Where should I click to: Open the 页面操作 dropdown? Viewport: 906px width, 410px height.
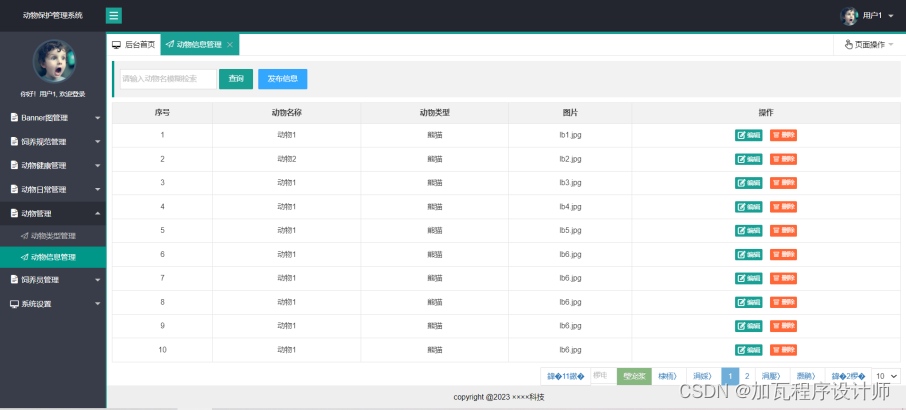(x=869, y=44)
